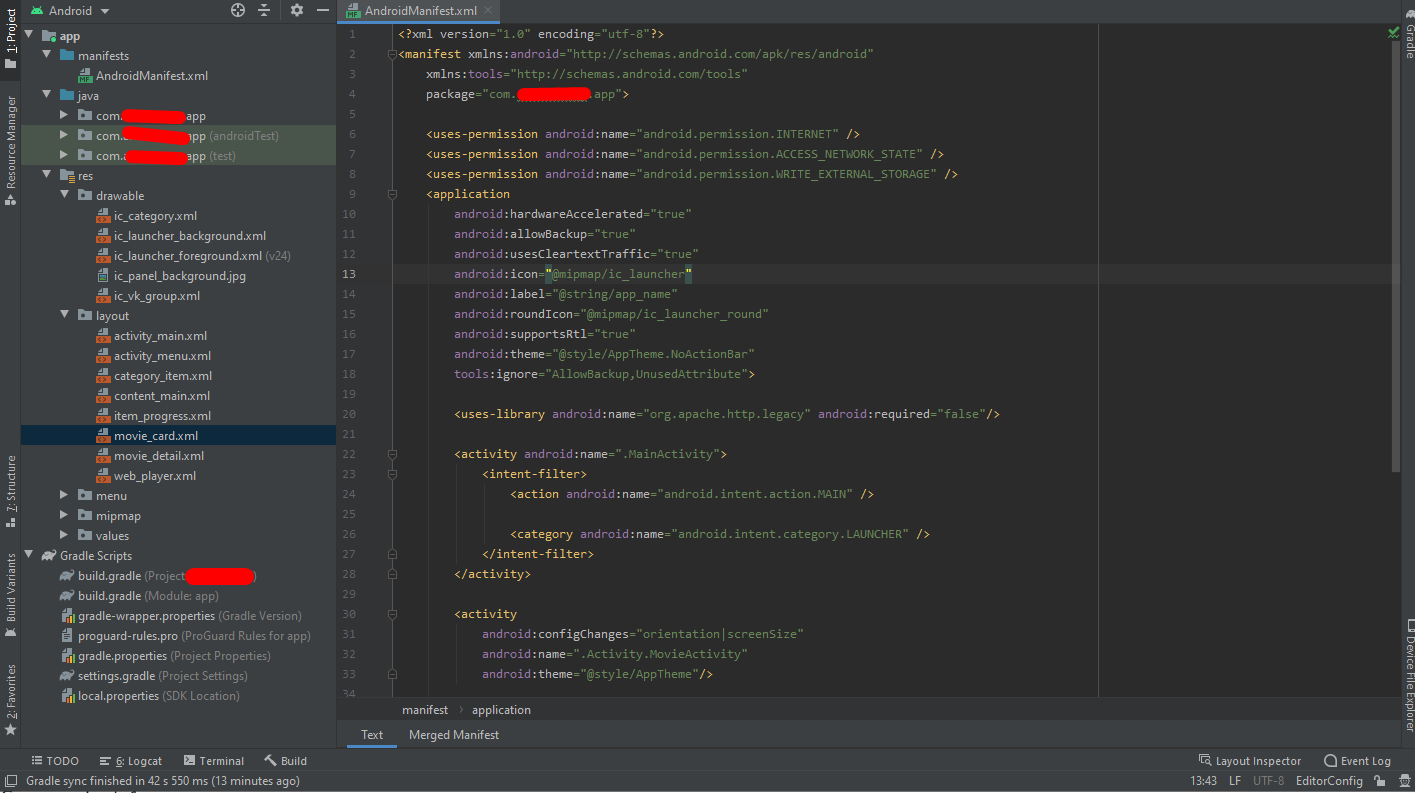Toggle the read-only lock icon in status bar

(1378, 781)
